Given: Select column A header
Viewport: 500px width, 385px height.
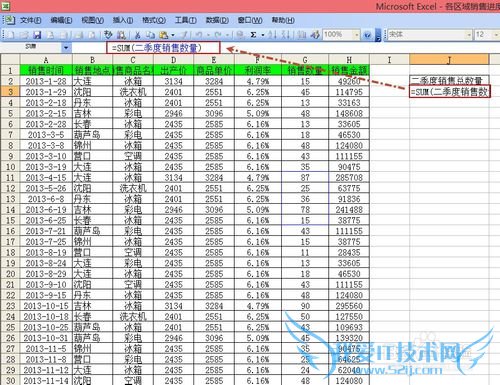Looking at the screenshot, I should (x=46, y=60).
